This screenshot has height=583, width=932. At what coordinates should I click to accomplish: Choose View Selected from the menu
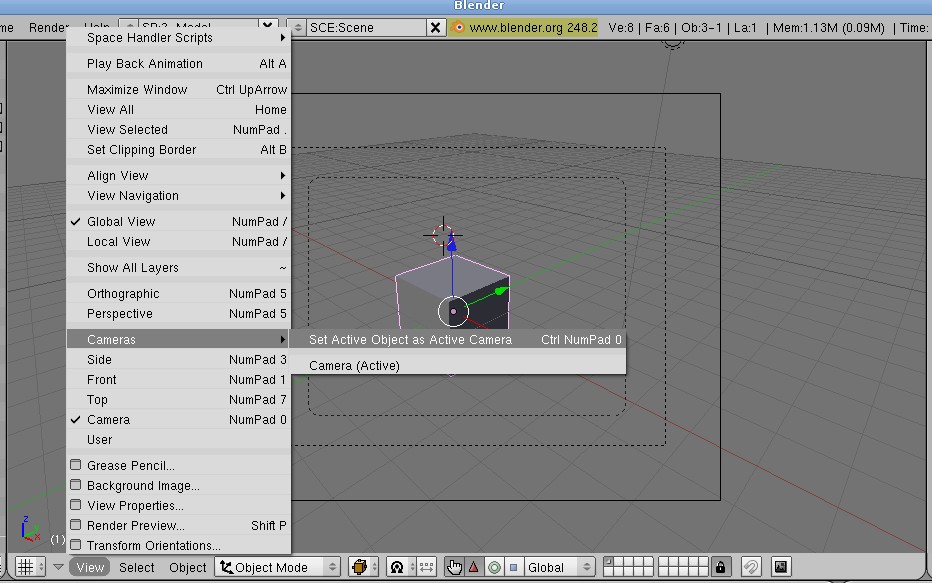(178, 130)
